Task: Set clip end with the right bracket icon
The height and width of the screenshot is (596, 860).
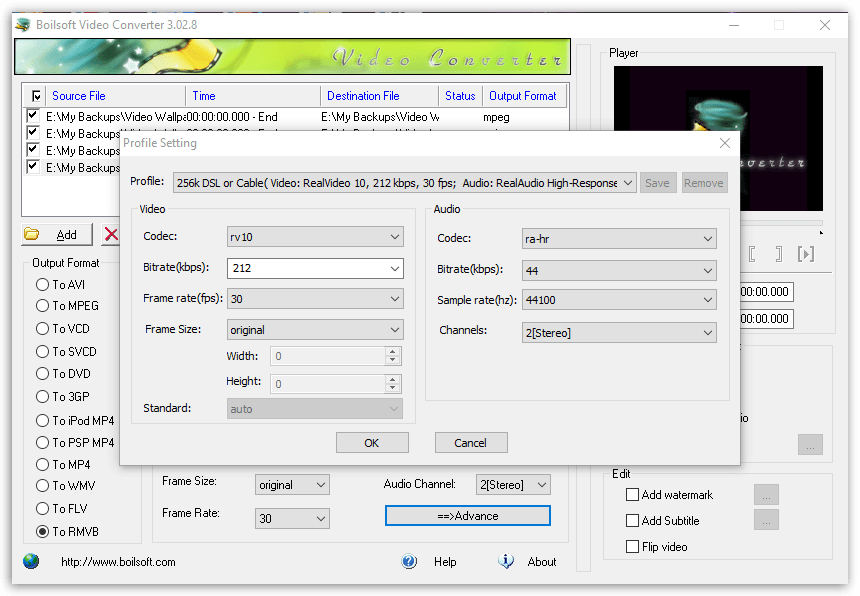Action: tap(778, 254)
